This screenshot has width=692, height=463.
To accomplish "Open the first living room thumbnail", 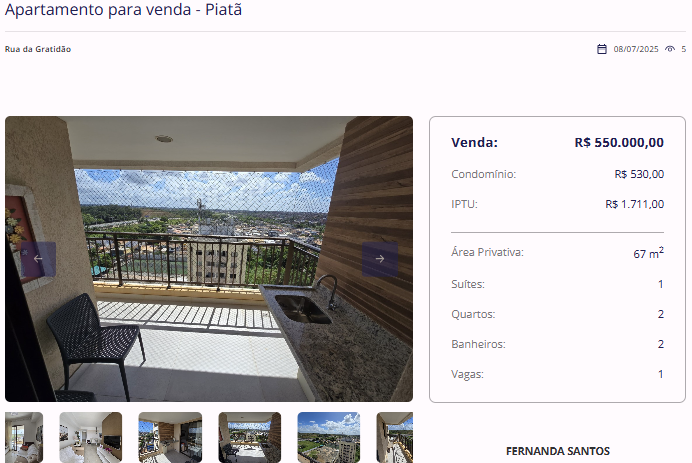I will 24,437.
